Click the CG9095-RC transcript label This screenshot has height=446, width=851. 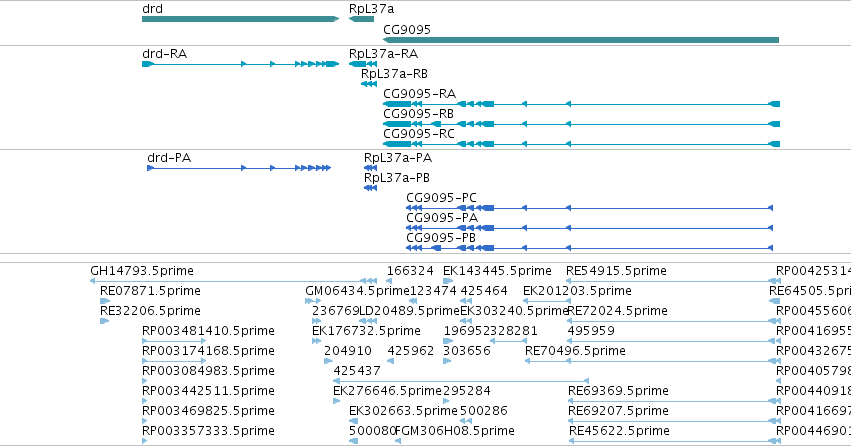[x=418, y=134]
